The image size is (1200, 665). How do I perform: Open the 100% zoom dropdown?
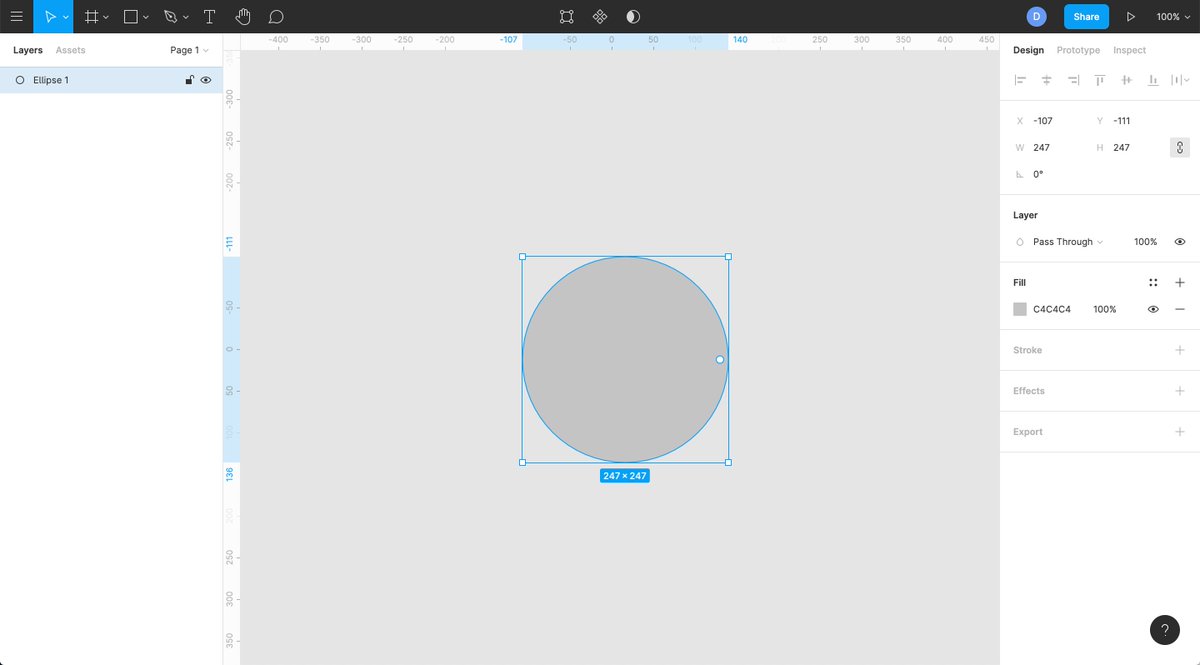click(x=1173, y=17)
